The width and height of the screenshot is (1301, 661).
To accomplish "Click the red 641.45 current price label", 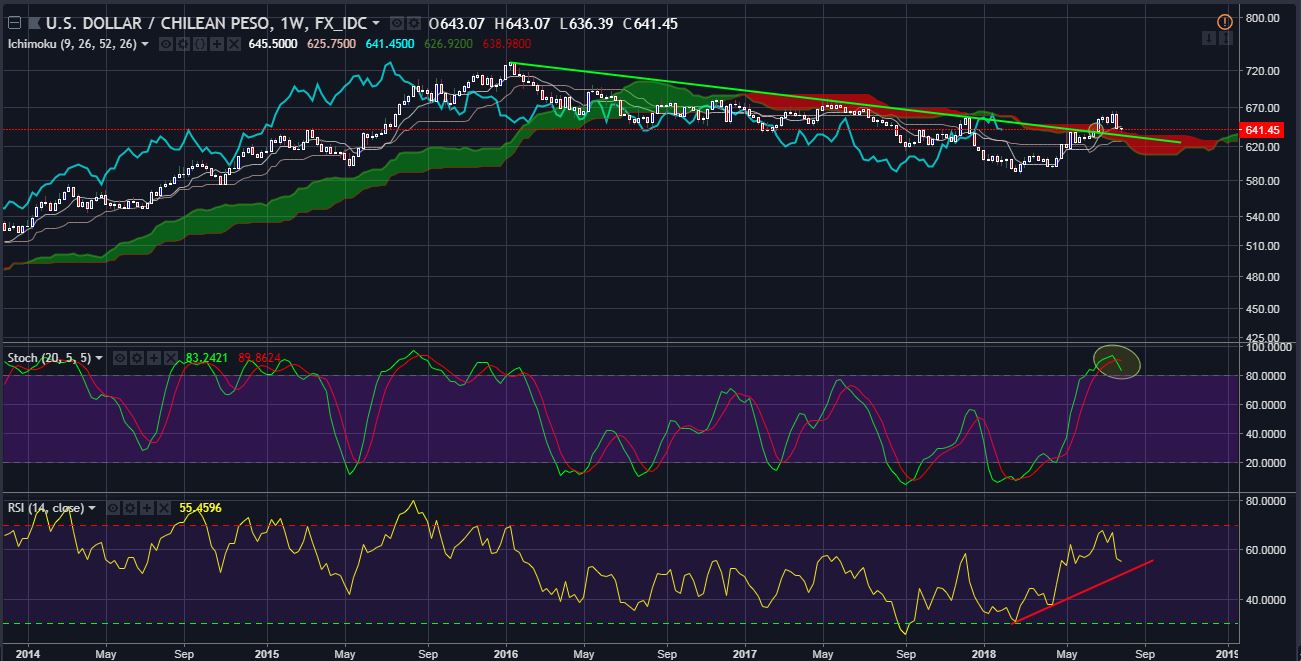I will [x=1260, y=130].
